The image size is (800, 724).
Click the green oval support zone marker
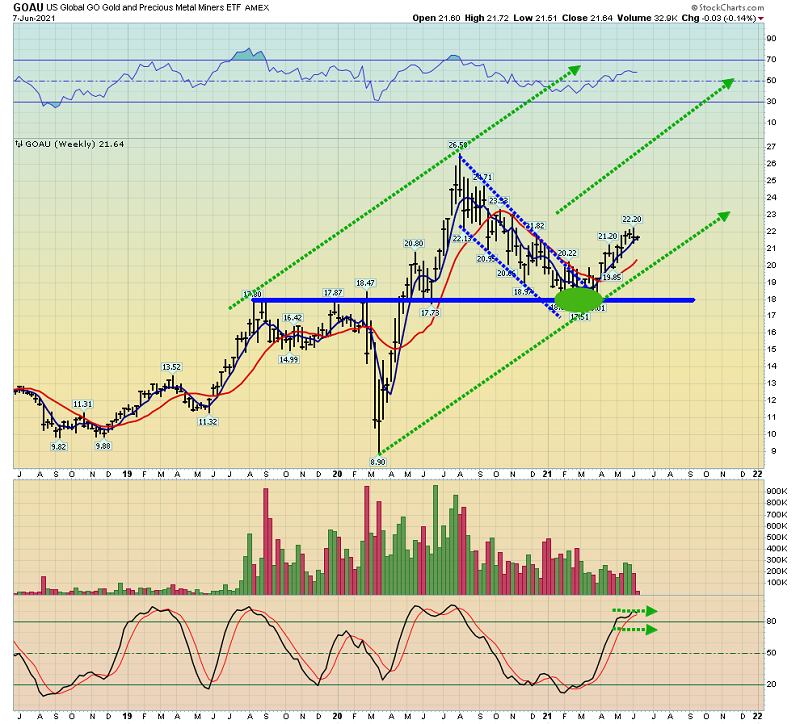click(x=579, y=300)
